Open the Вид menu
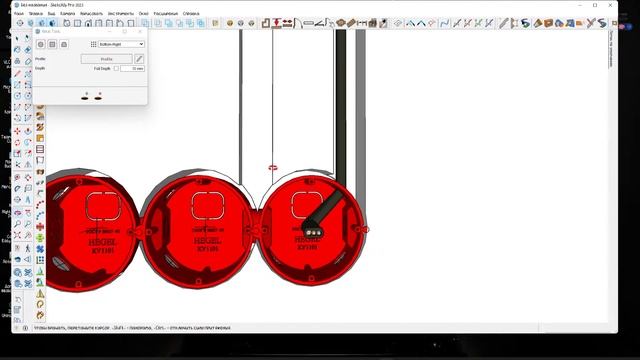640x360 pixels. click(51, 13)
